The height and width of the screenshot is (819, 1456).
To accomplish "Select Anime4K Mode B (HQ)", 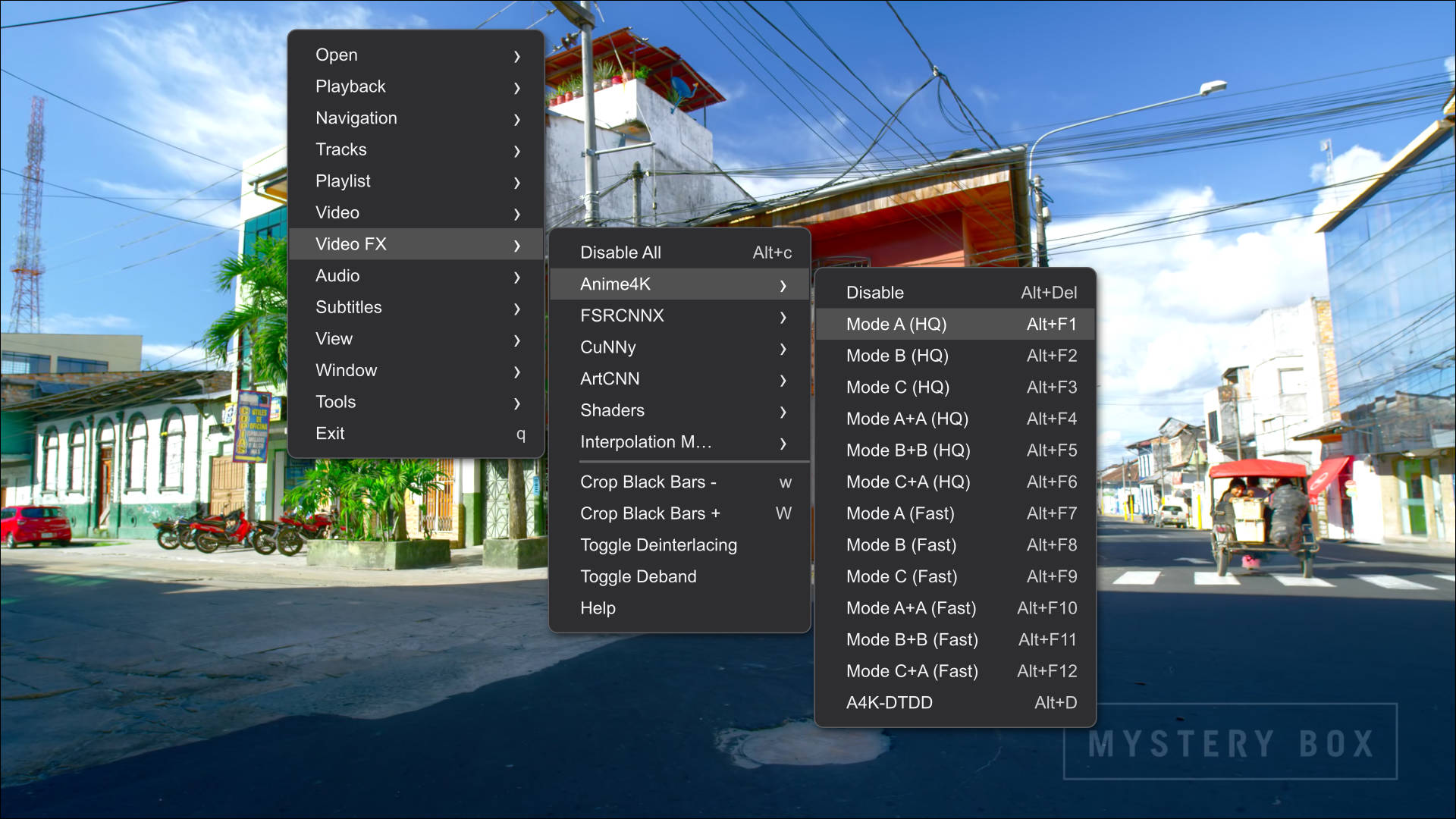I will point(955,356).
